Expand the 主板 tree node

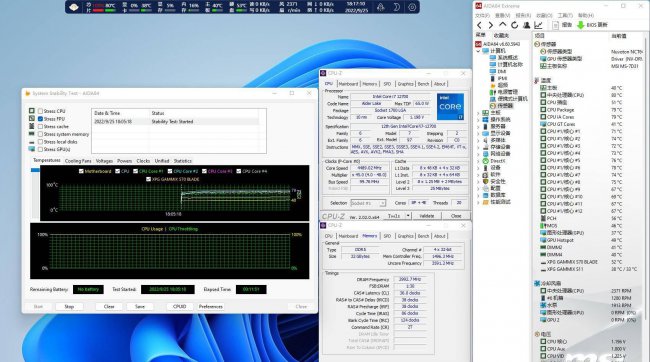(x=478, y=113)
